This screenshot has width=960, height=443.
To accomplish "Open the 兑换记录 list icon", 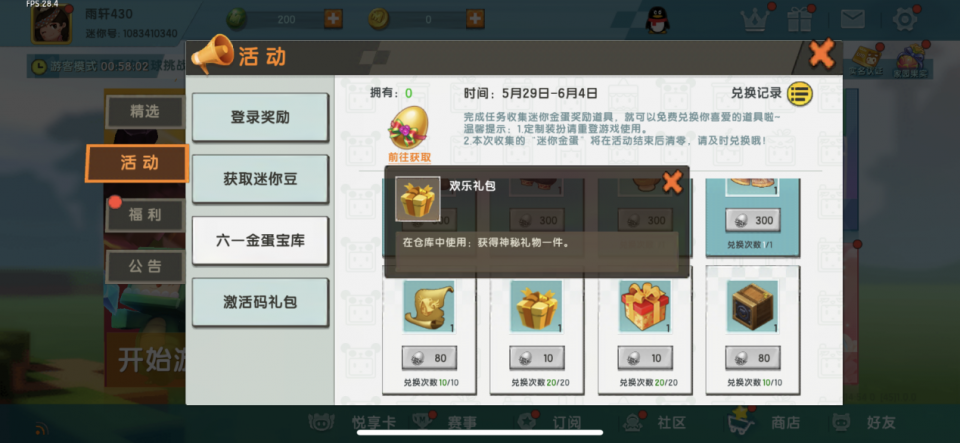I will pyautogui.click(x=800, y=94).
